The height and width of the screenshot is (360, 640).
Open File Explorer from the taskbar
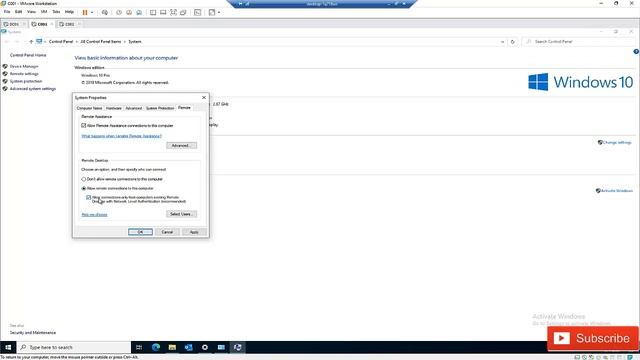pos(172,347)
